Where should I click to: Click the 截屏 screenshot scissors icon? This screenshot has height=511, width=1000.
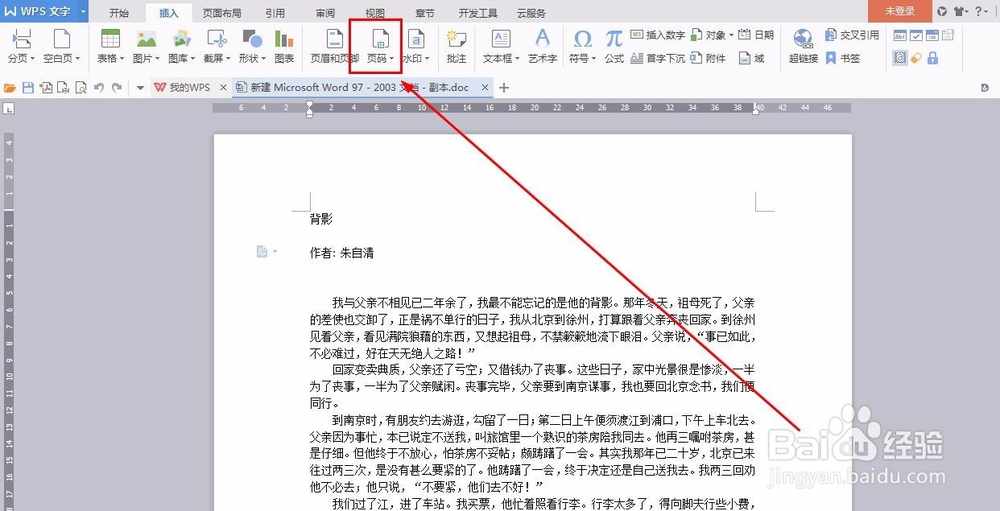pyautogui.click(x=217, y=38)
